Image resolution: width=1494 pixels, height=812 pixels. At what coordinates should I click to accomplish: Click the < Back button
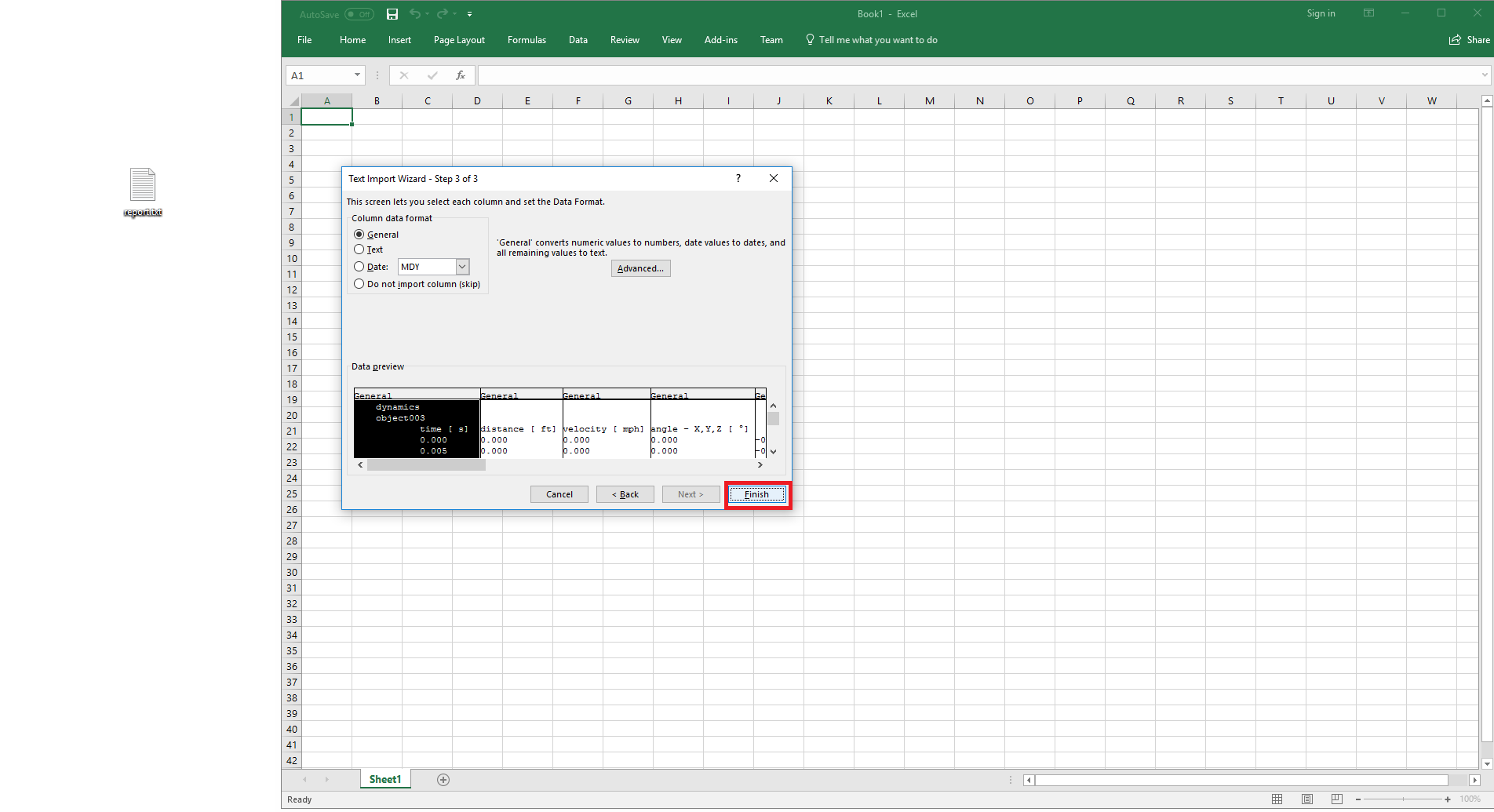click(x=625, y=494)
